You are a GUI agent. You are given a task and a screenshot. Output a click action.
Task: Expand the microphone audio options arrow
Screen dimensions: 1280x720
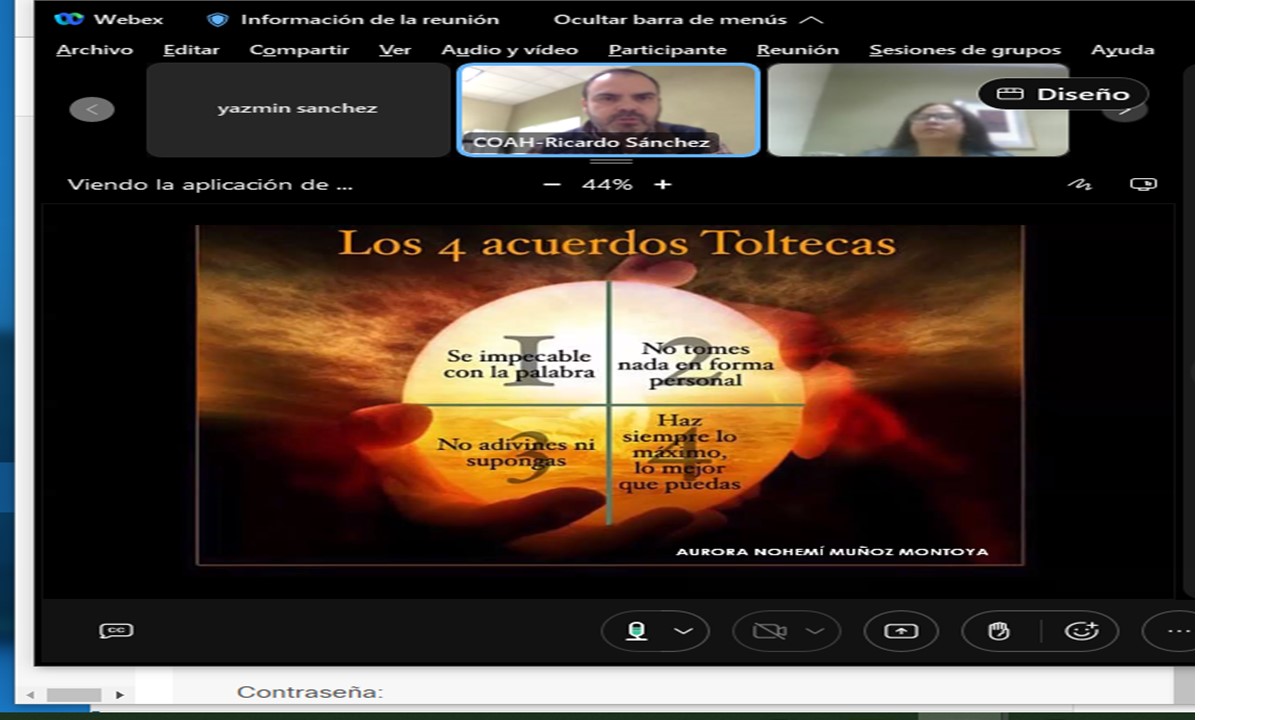tap(684, 631)
